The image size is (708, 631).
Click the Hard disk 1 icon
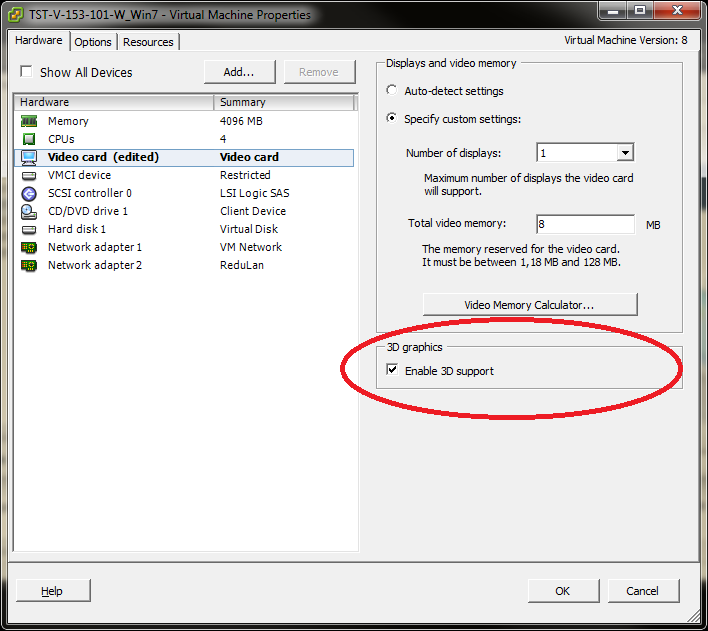29,229
